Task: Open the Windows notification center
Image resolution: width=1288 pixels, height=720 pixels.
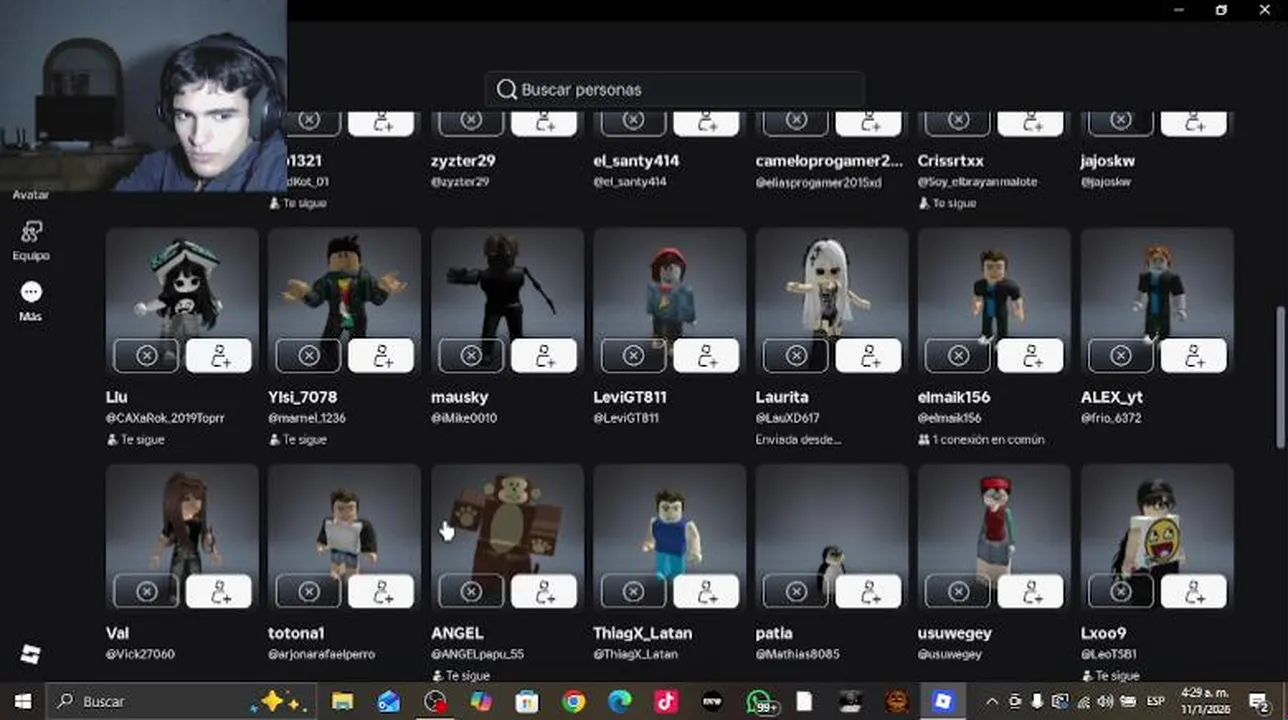Action: tap(1260, 701)
